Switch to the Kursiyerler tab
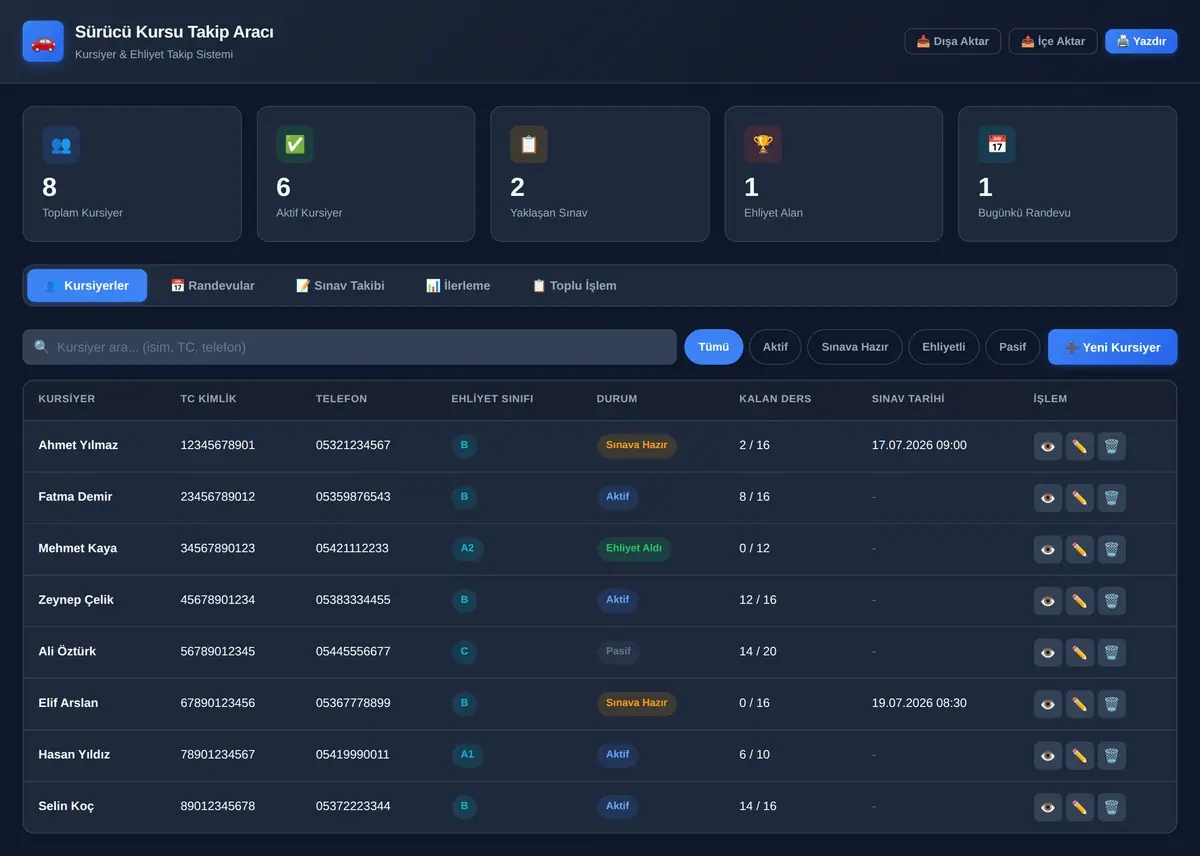 [87, 286]
